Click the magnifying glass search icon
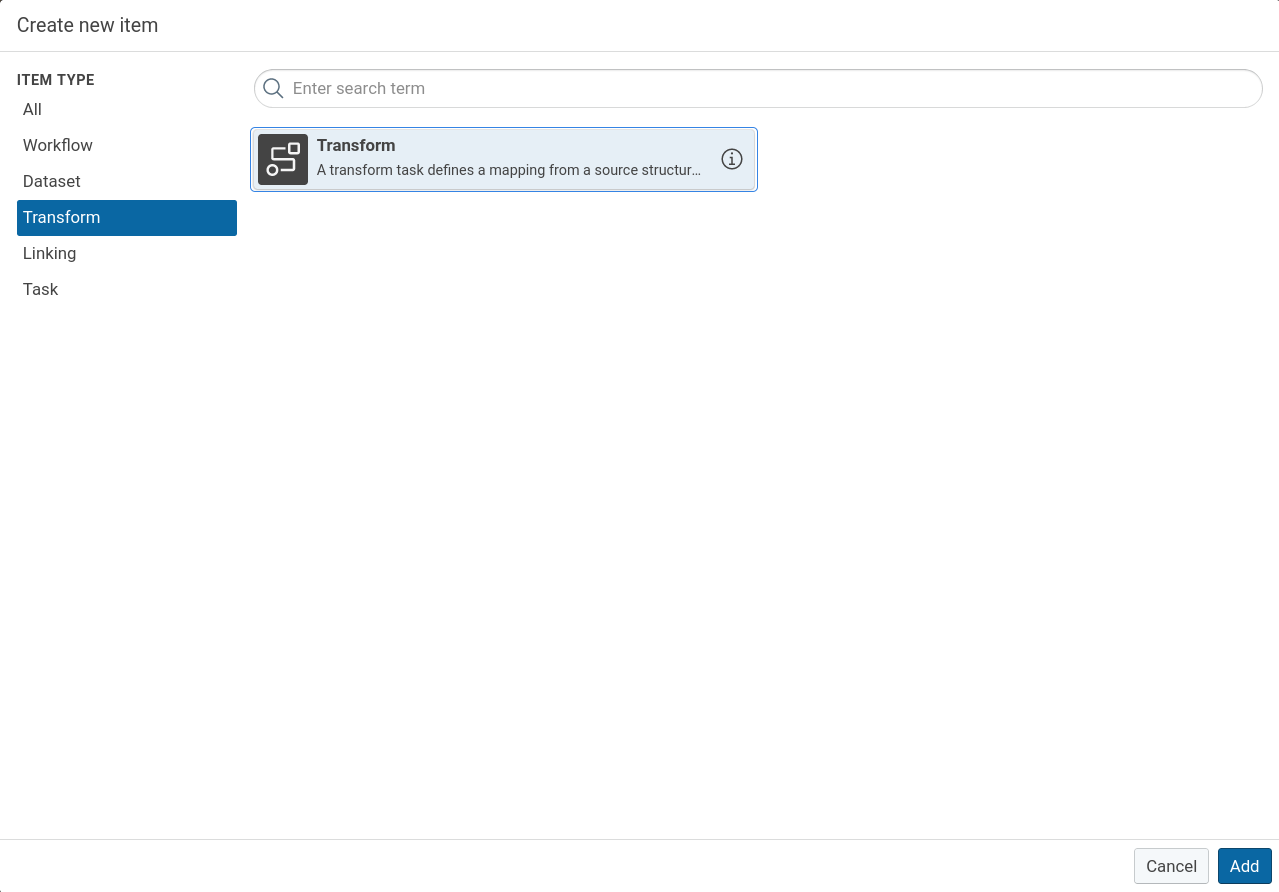1279x892 pixels. point(273,89)
